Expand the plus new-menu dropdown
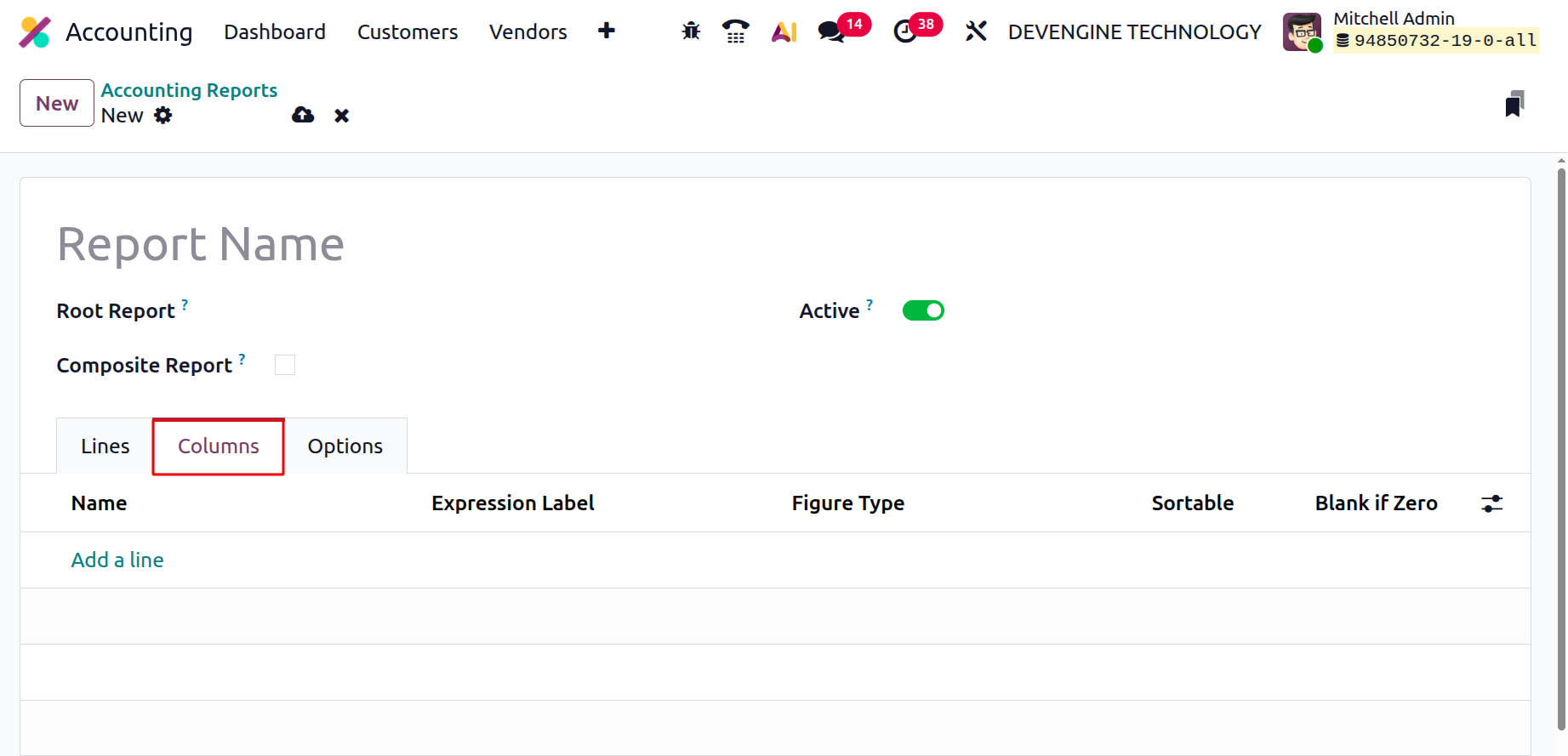This screenshot has height=756, width=1568. point(607,31)
